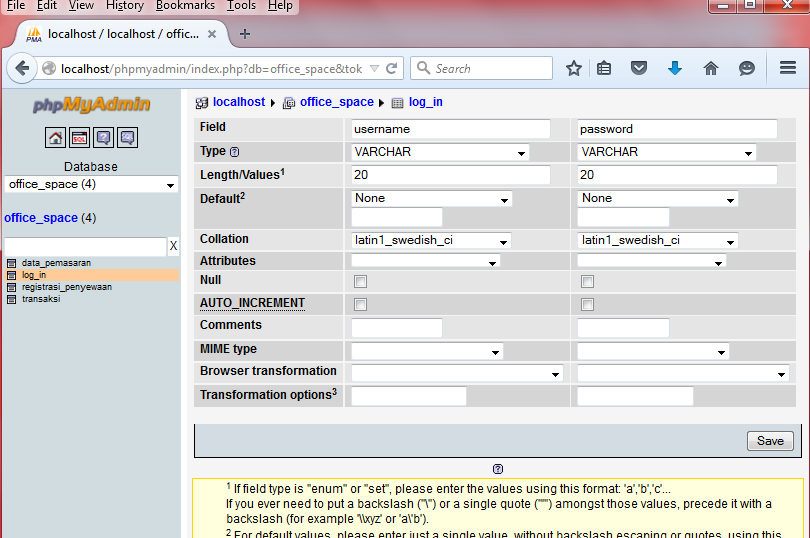Click transaksi table browse icon
The image size is (810, 538).
[11, 299]
